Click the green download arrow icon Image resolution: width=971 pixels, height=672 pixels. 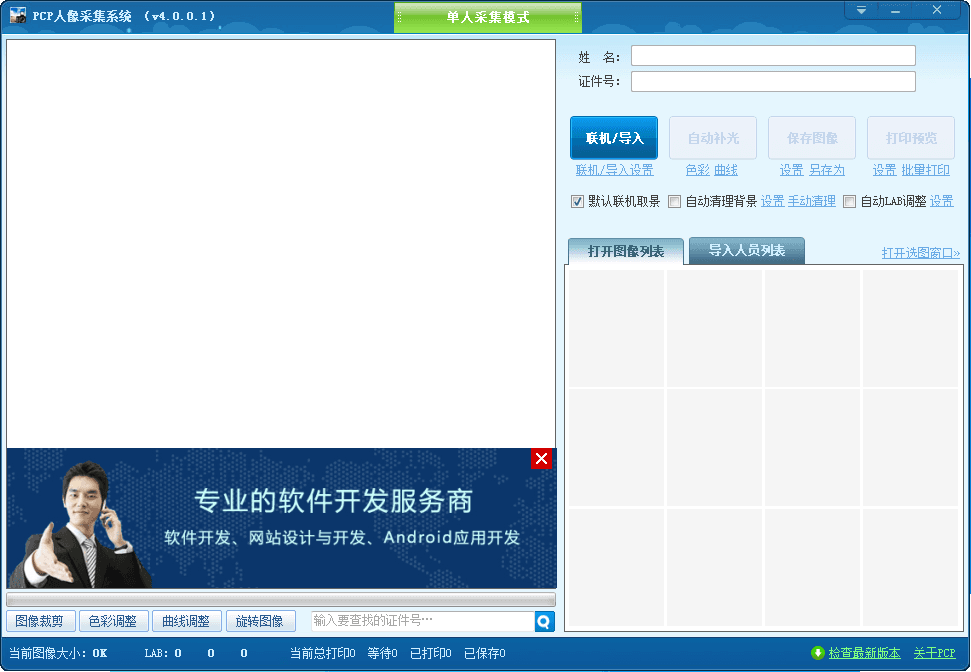coord(817,653)
